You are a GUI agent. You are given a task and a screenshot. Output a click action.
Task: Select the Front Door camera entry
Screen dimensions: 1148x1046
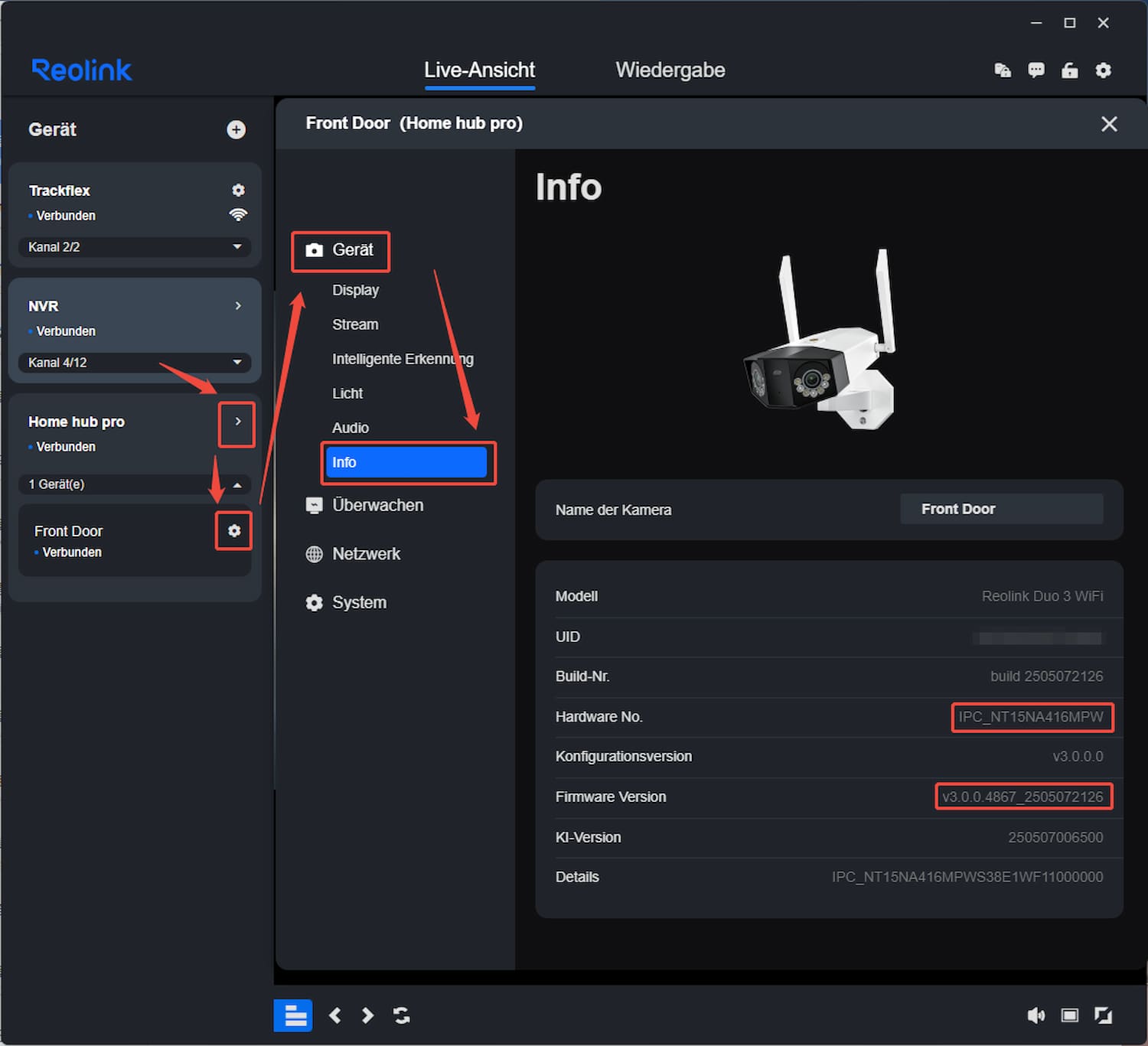135,540
